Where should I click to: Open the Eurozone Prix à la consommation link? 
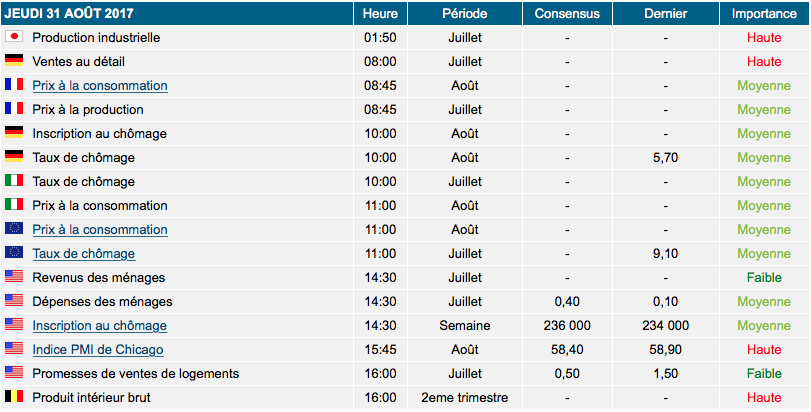click(x=100, y=230)
